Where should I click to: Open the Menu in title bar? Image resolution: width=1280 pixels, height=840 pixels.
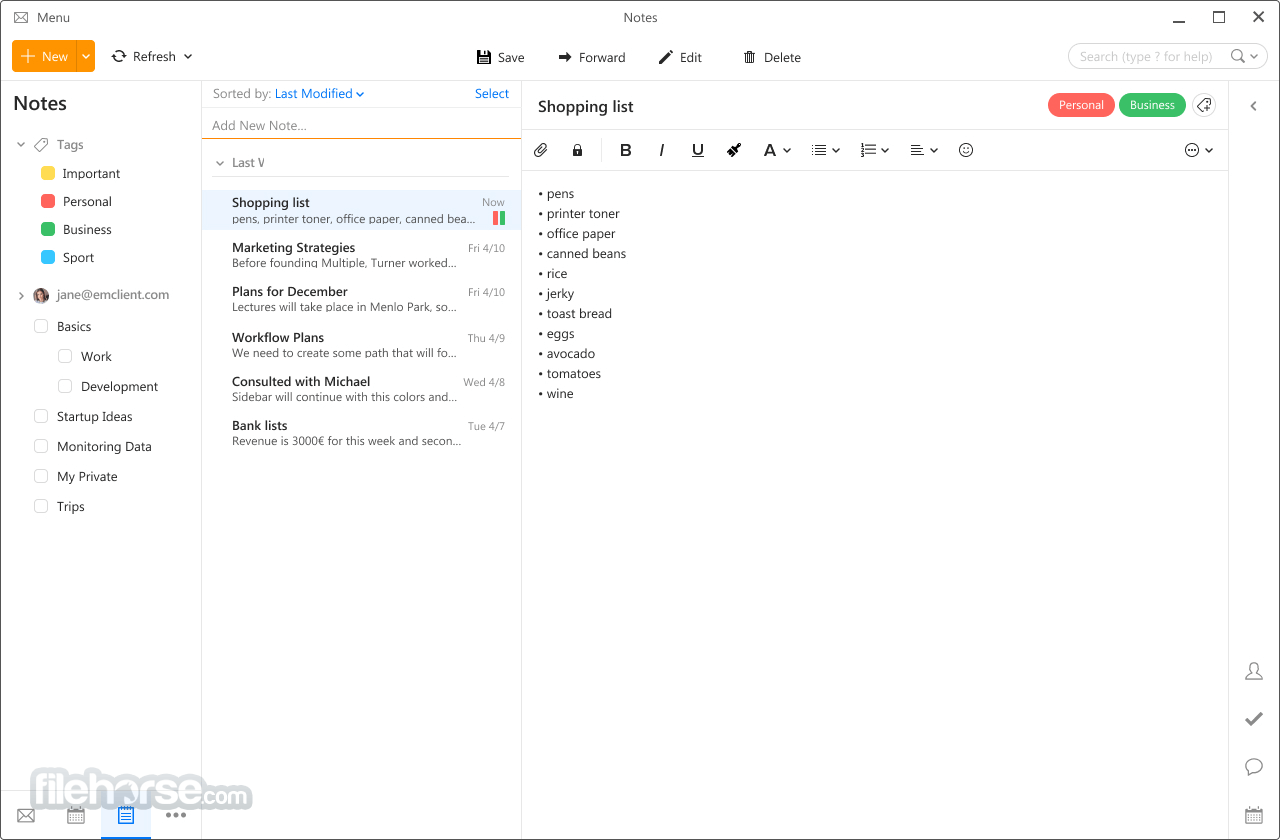42,18
